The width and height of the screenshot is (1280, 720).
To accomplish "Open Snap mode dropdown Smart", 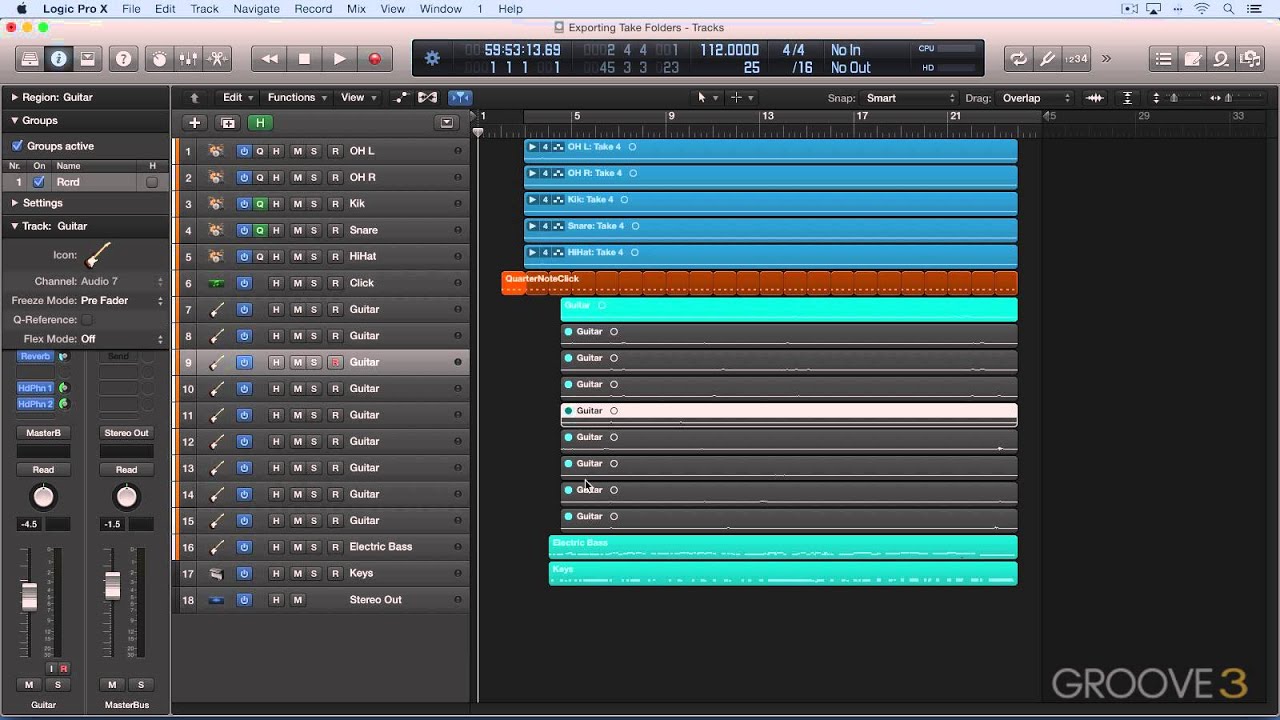I will pyautogui.click(x=910, y=98).
